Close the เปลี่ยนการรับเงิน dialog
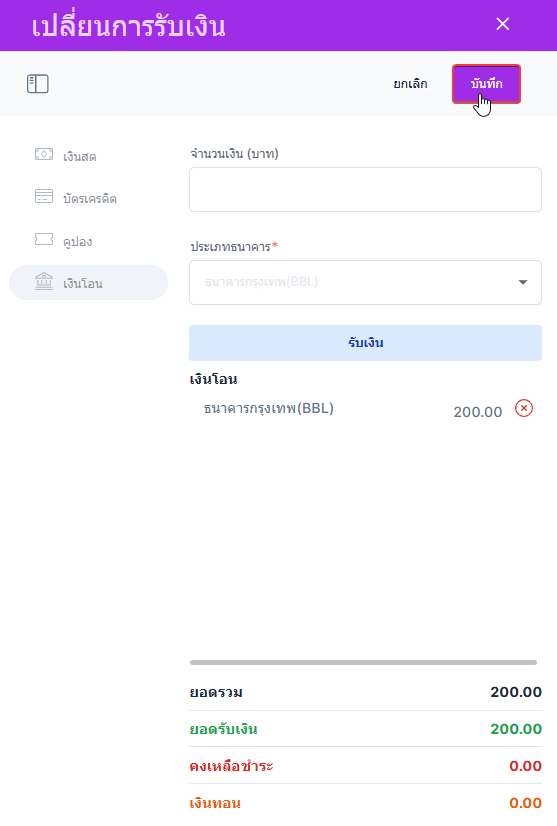This screenshot has width=557, height=826. (x=503, y=24)
